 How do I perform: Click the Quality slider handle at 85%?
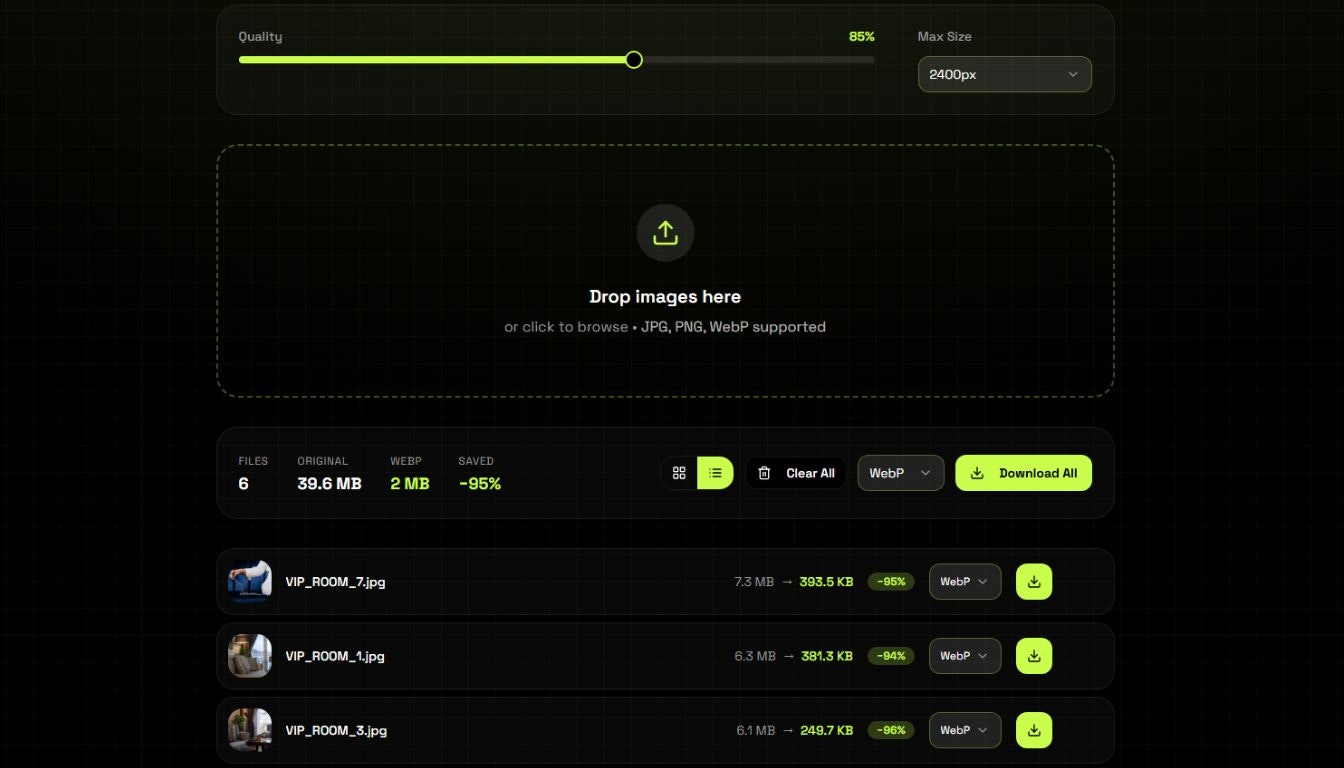[x=633, y=59]
